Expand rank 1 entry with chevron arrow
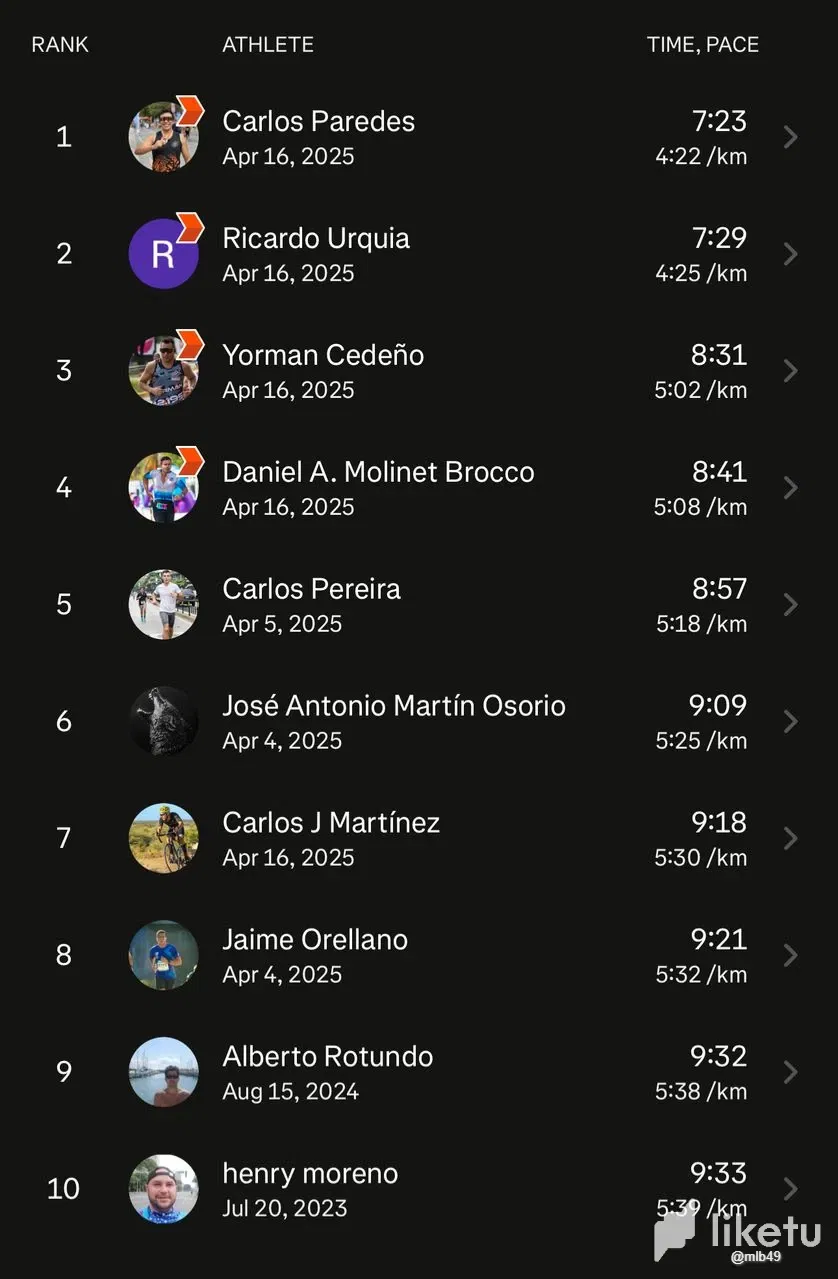Image resolution: width=838 pixels, height=1279 pixels. coord(790,137)
